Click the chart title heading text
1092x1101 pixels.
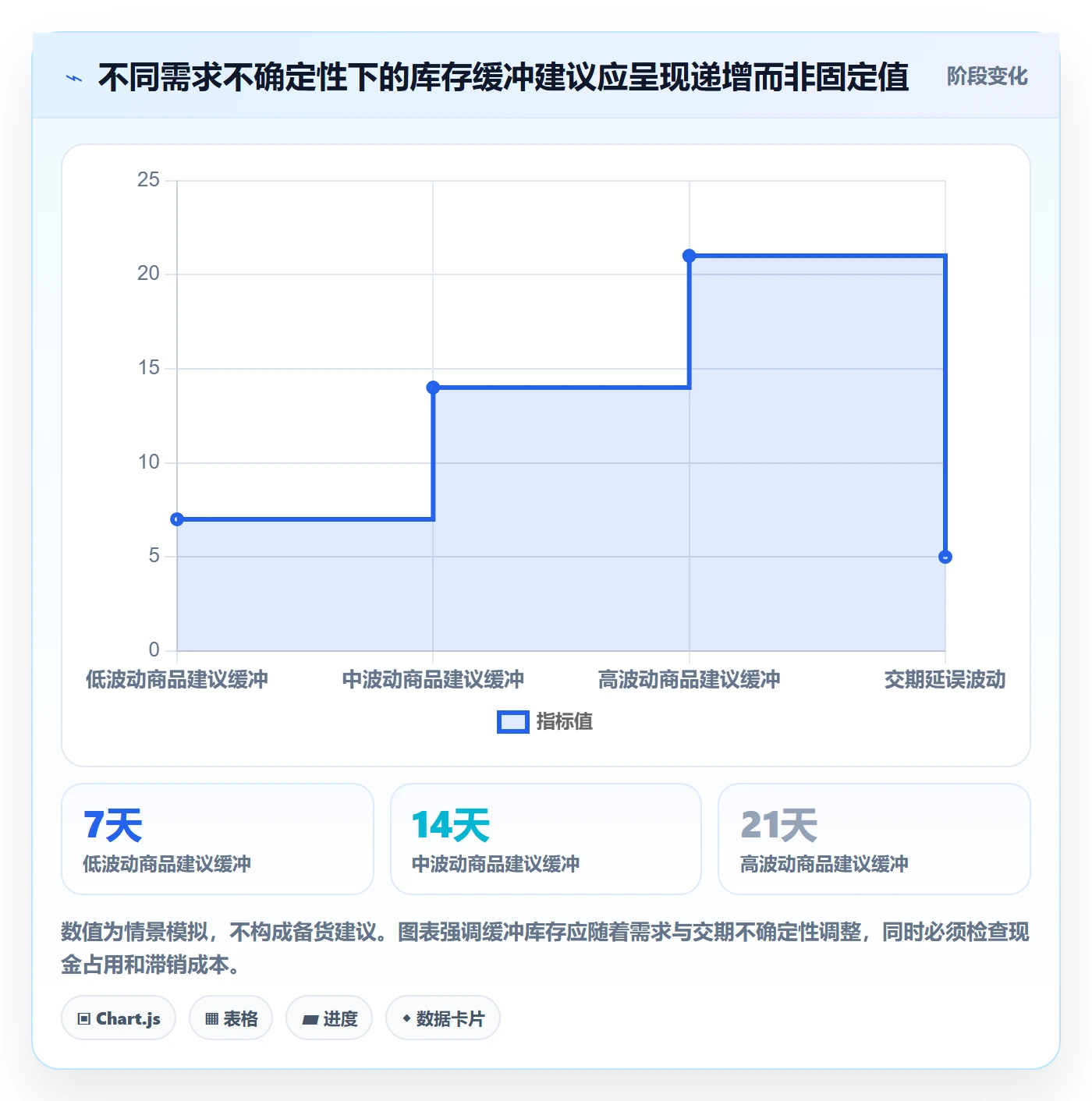pos(503,77)
